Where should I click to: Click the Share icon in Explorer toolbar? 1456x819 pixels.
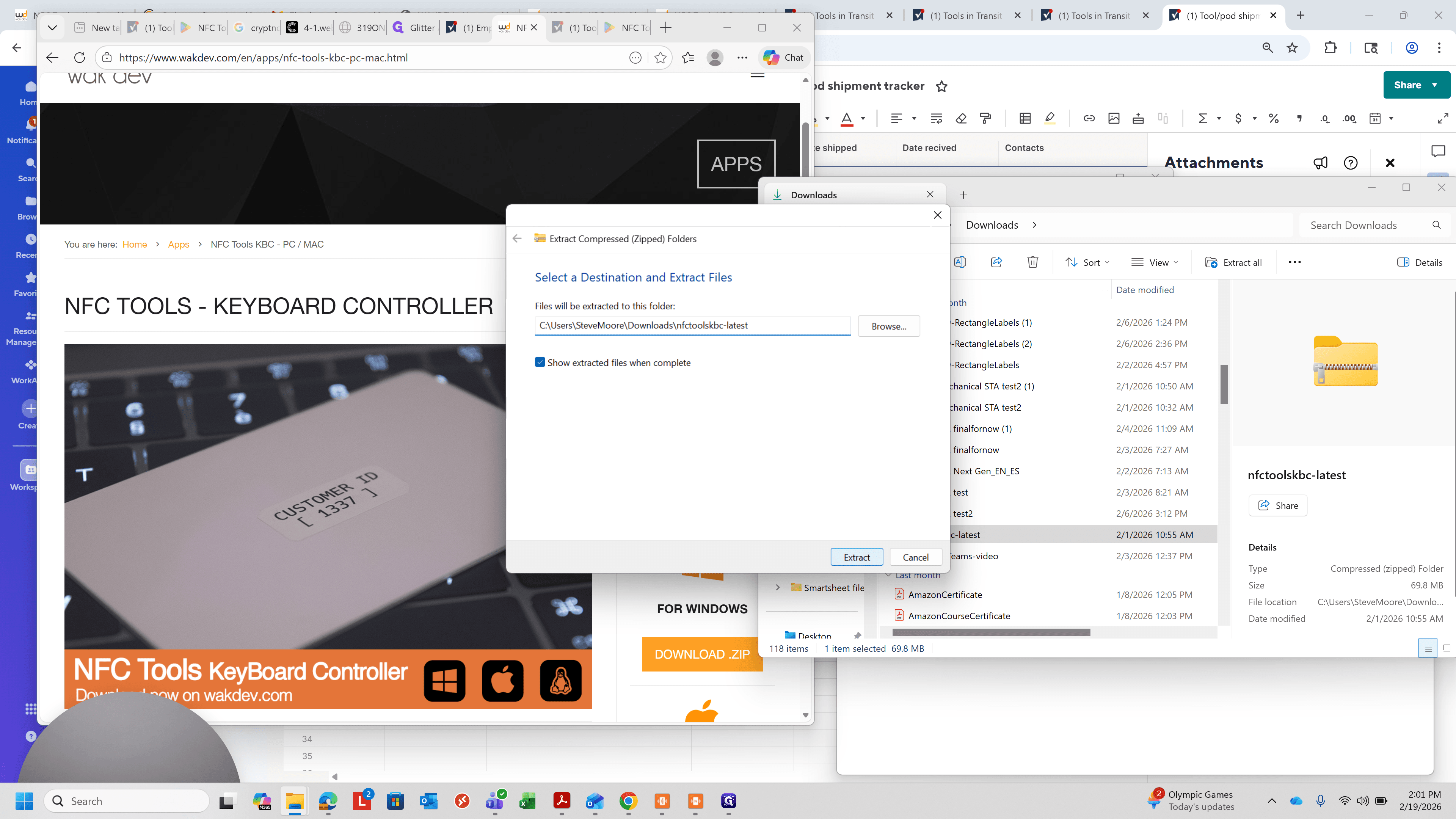(996, 262)
